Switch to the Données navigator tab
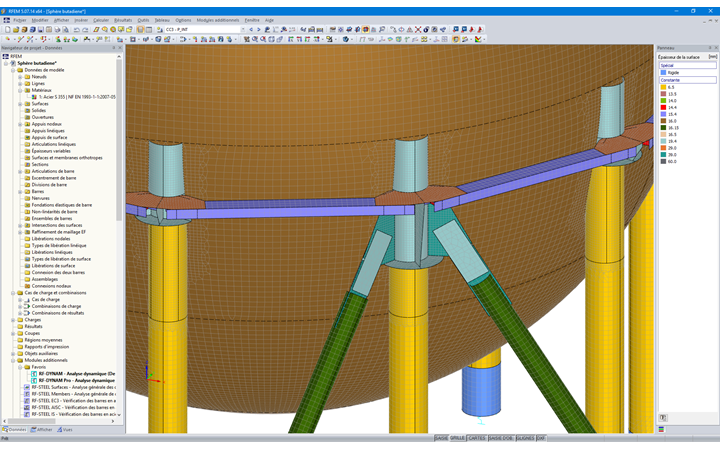 point(14,430)
